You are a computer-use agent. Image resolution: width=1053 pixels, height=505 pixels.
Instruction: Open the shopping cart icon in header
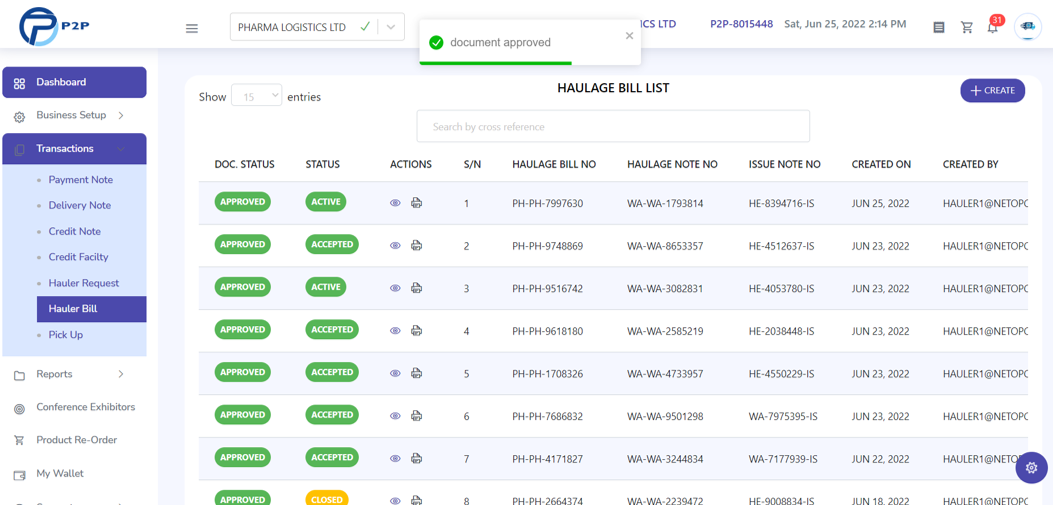pyautogui.click(x=967, y=28)
